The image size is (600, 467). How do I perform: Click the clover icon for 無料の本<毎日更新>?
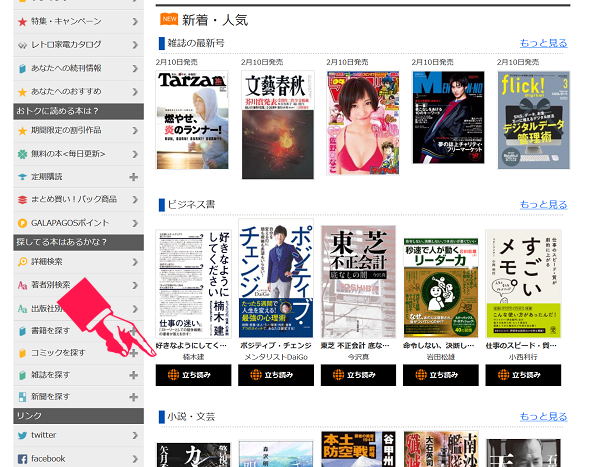click(22, 153)
